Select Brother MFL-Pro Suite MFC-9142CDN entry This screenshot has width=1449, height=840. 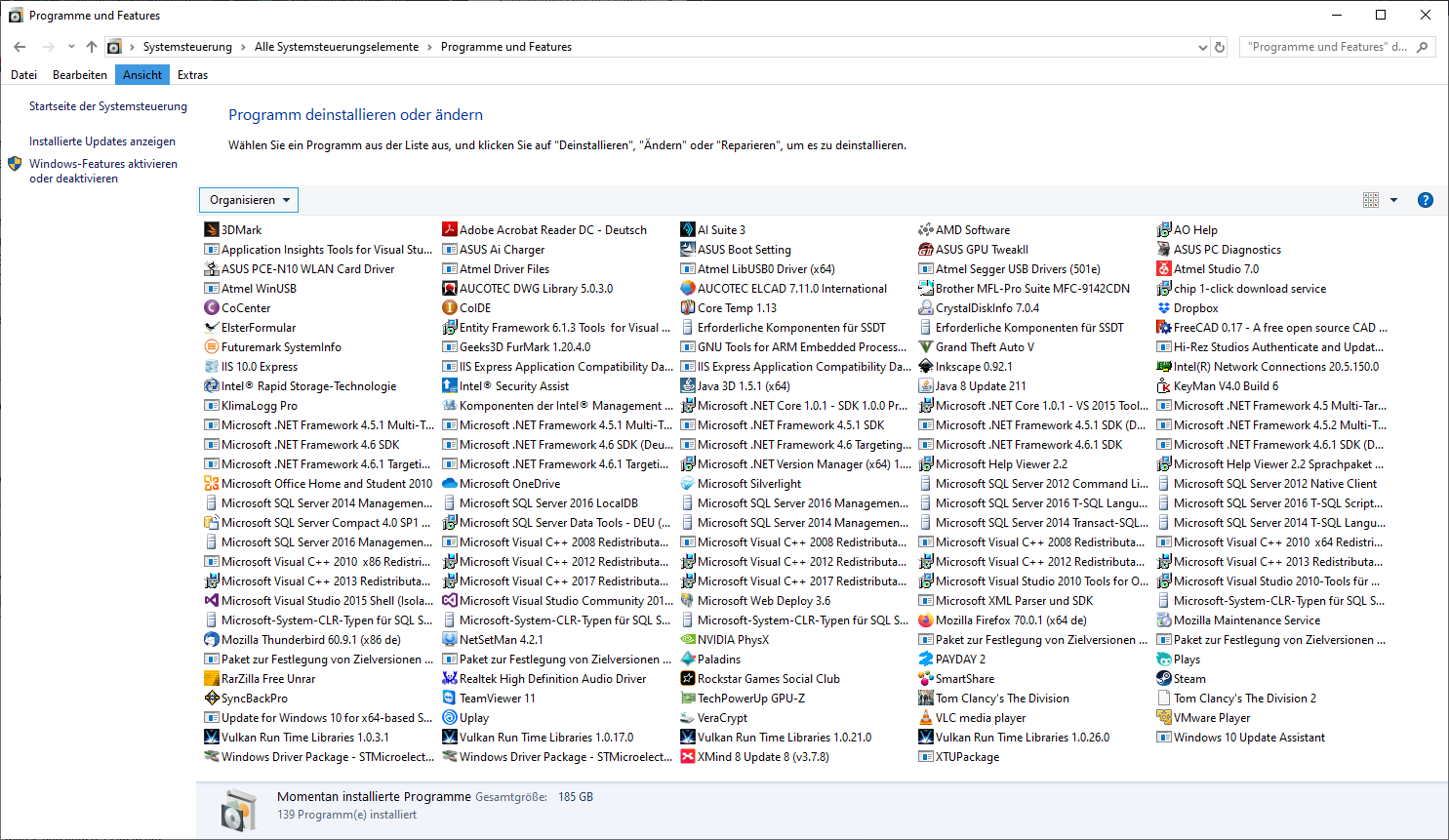(1024, 289)
